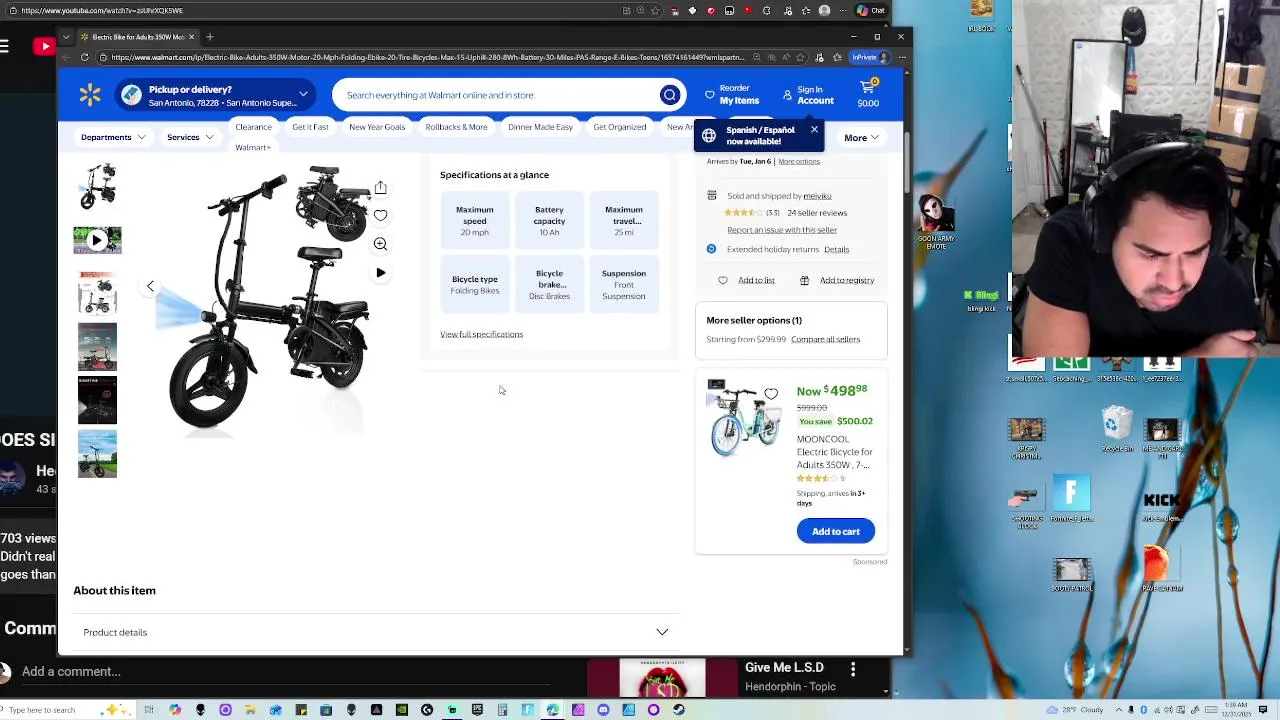Click Compare all sellers link
Viewport: 1280px width, 720px height.
(x=825, y=339)
